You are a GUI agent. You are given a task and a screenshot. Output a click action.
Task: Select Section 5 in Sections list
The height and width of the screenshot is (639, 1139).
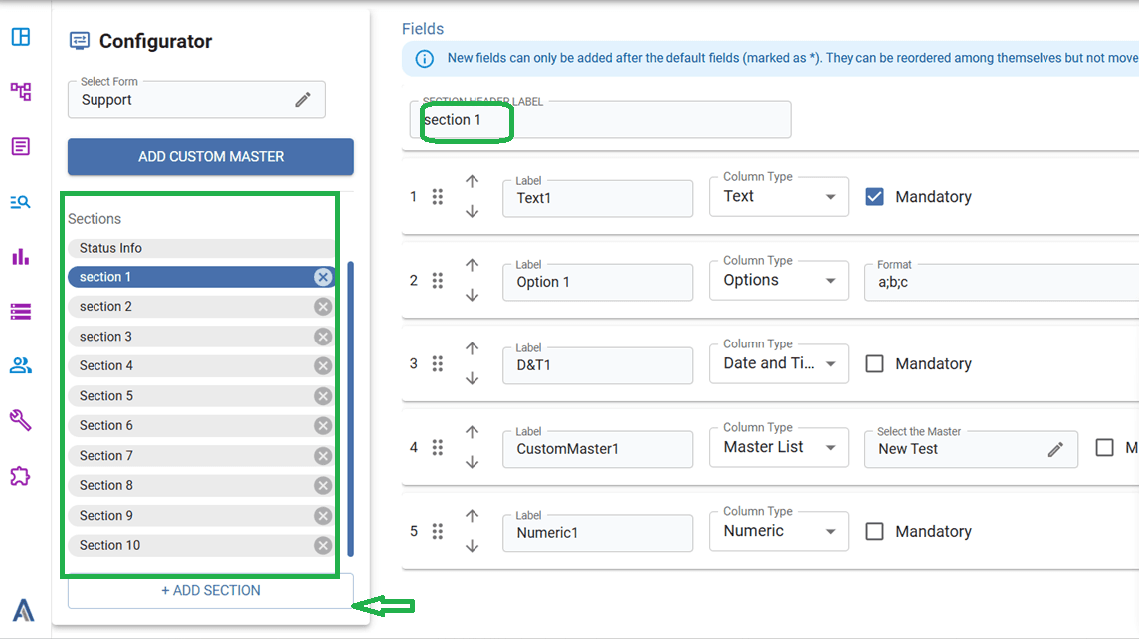click(201, 396)
